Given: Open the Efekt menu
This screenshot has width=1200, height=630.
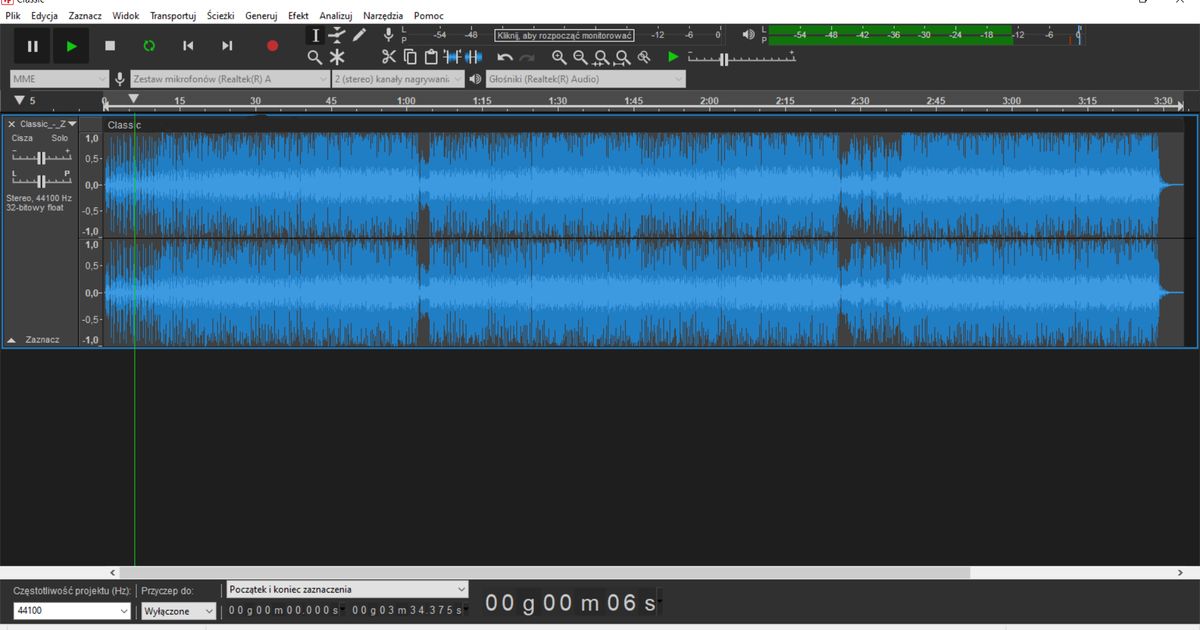Looking at the screenshot, I should tap(298, 16).
